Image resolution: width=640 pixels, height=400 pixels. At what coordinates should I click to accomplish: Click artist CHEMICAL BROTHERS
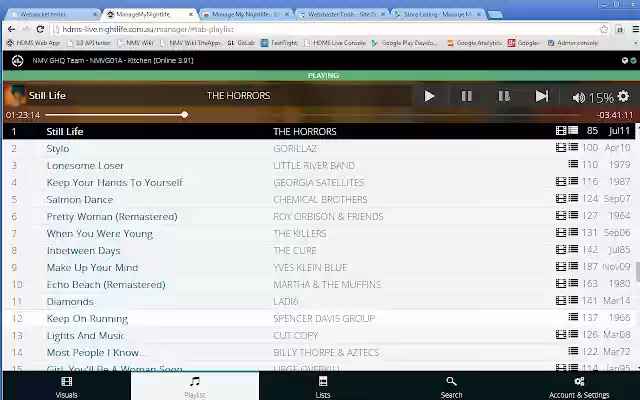tap(320, 200)
